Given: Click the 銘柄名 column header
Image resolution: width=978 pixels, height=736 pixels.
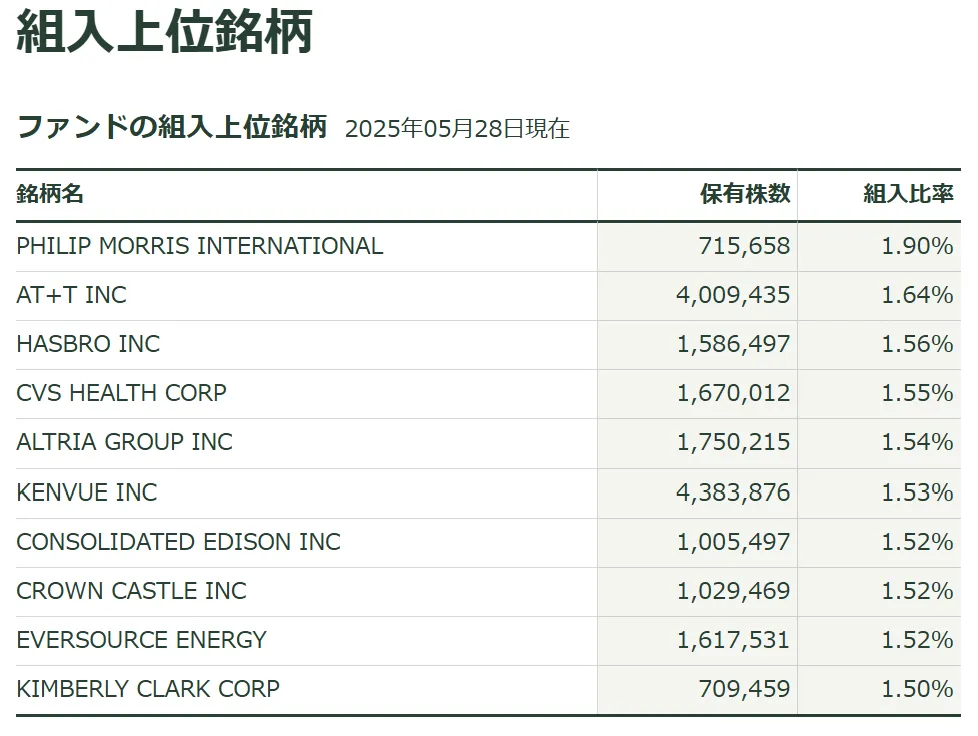Looking at the screenshot, I should (x=50, y=194).
